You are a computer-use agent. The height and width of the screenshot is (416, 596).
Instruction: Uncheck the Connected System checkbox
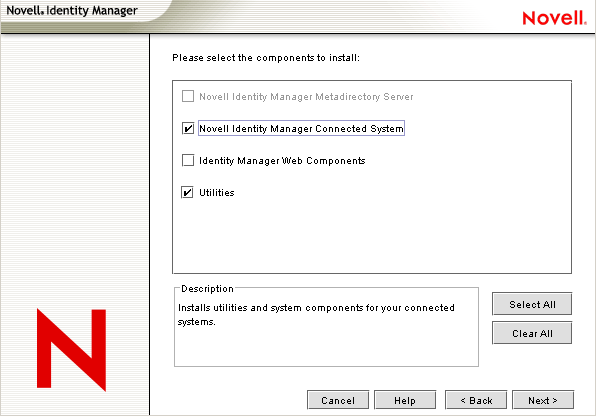pyautogui.click(x=188, y=128)
